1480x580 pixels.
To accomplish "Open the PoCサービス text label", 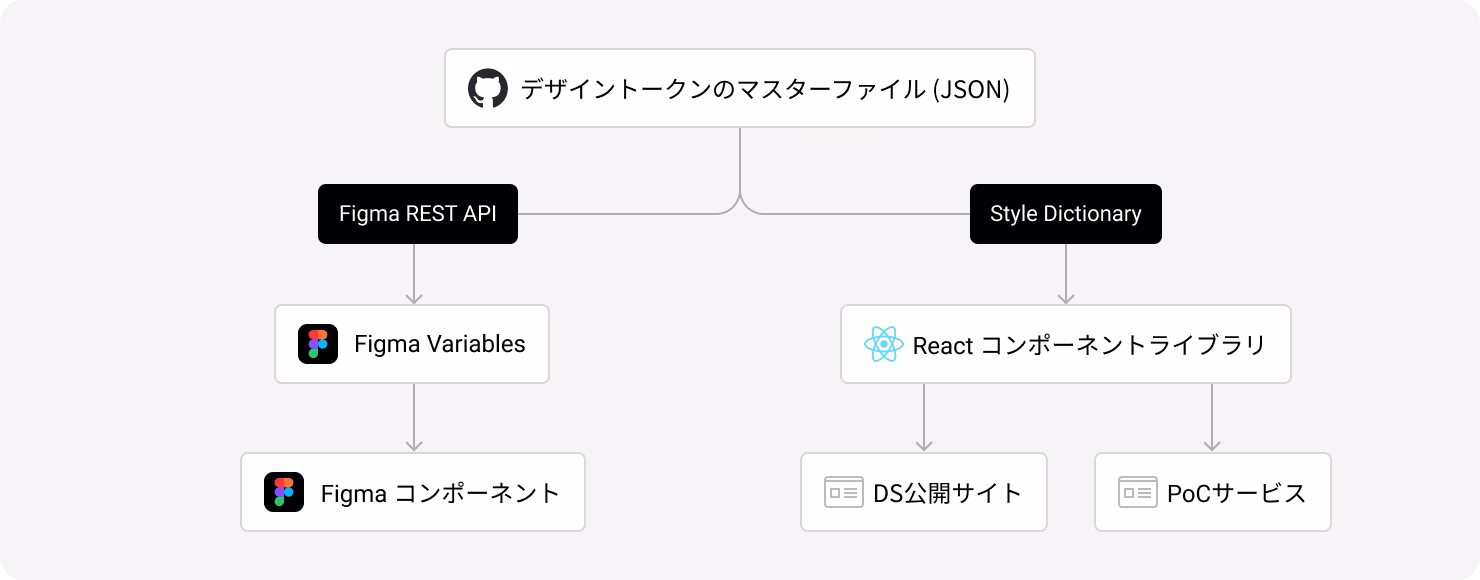I will click(x=1236, y=492).
